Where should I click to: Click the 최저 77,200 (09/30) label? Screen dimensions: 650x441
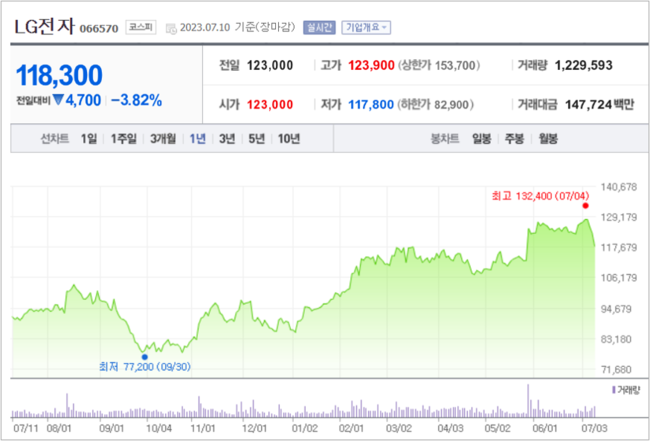(145, 367)
